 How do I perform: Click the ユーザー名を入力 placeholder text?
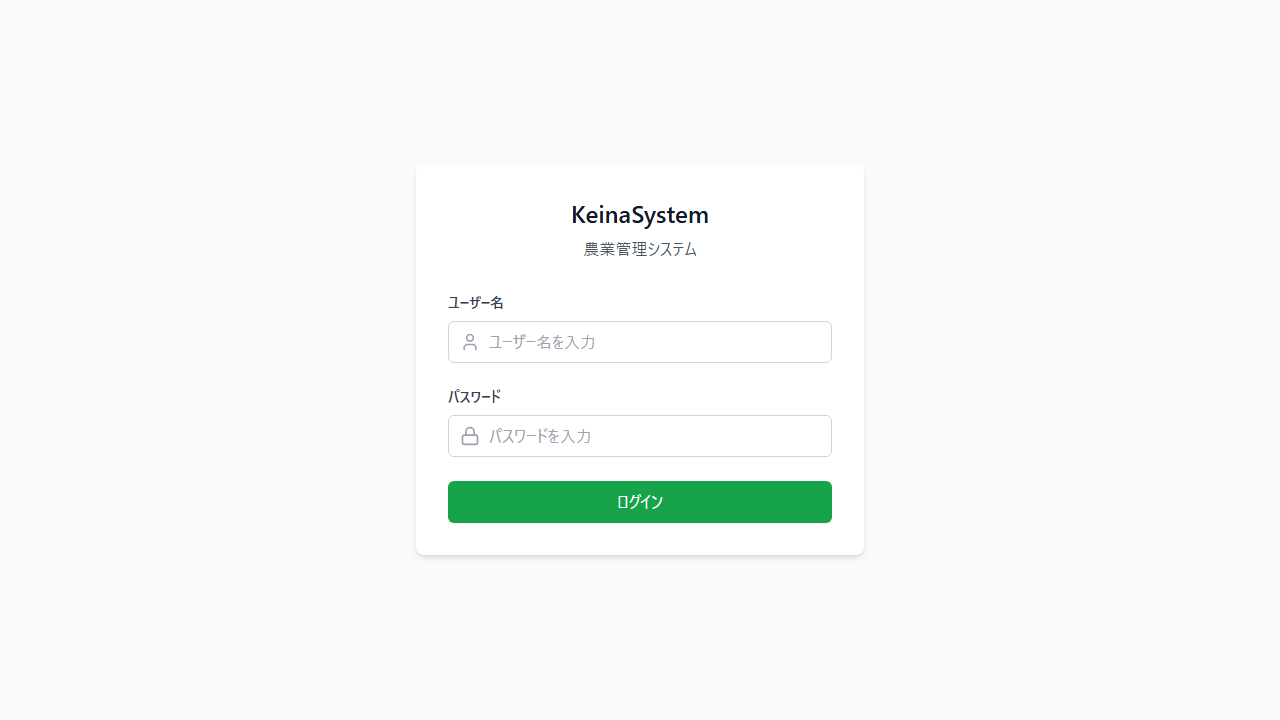click(x=542, y=342)
